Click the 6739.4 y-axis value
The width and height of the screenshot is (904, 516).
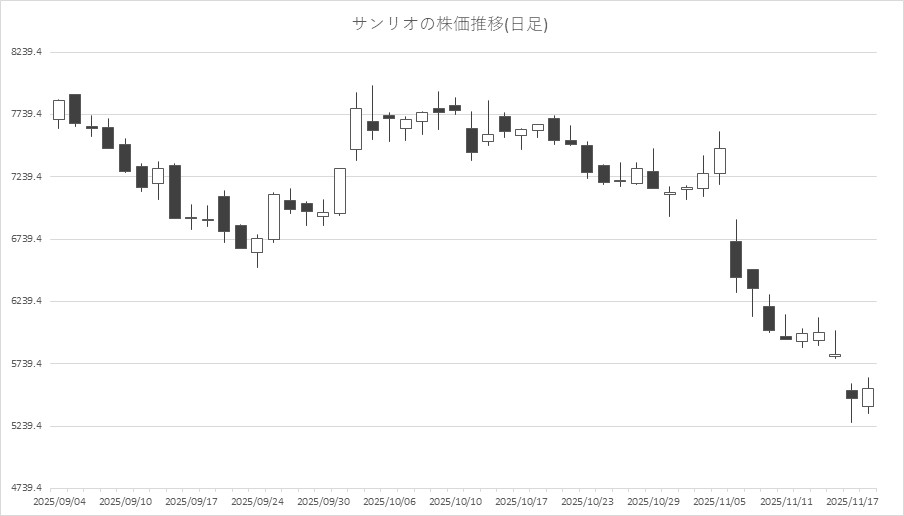tap(28, 239)
